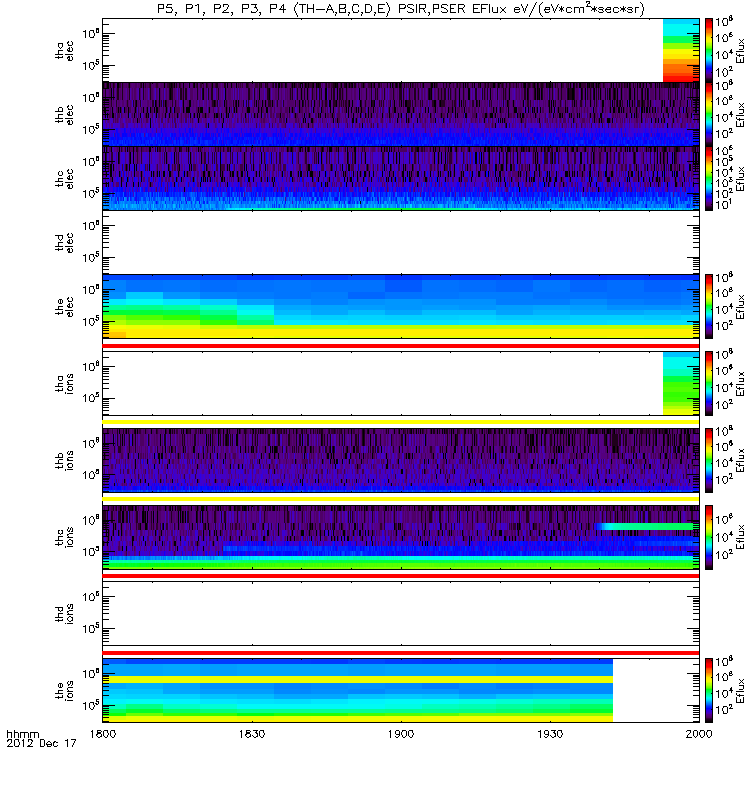Screen dimensions: 750x800
Task: Click the tha elec Eflux color bar
Action: (709, 50)
